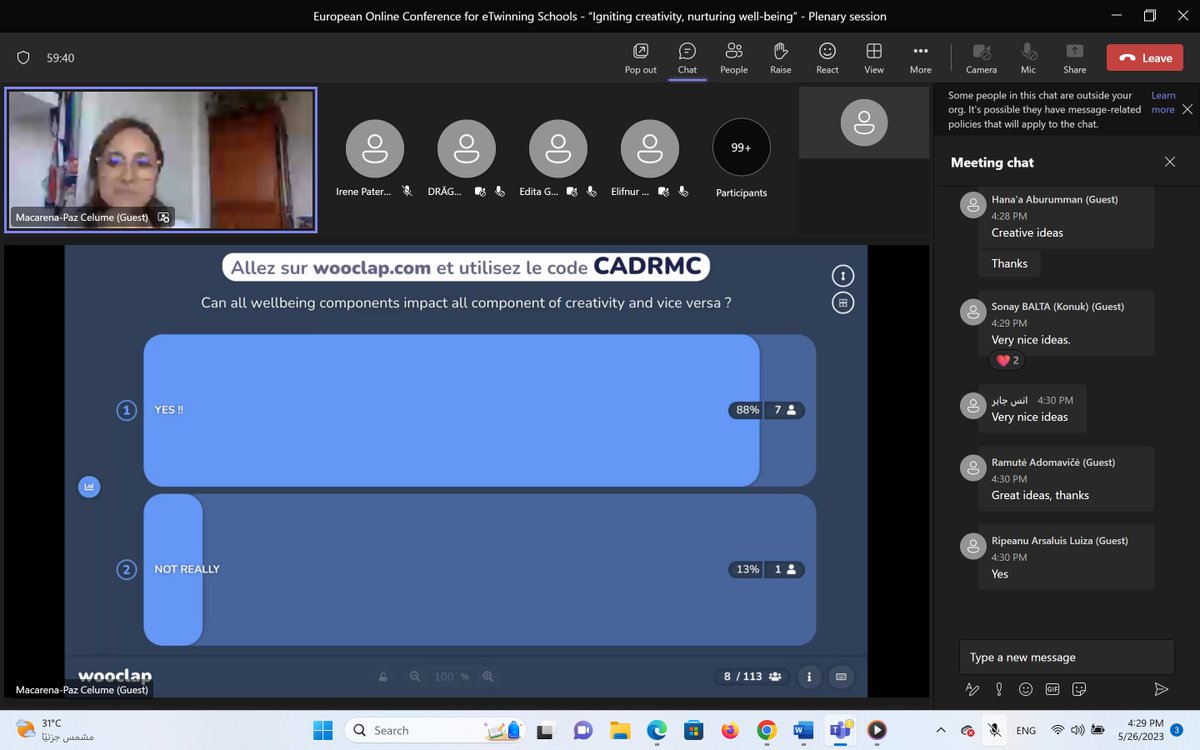Select Elifnur participant avatar
The image size is (1200, 750).
[650, 148]
